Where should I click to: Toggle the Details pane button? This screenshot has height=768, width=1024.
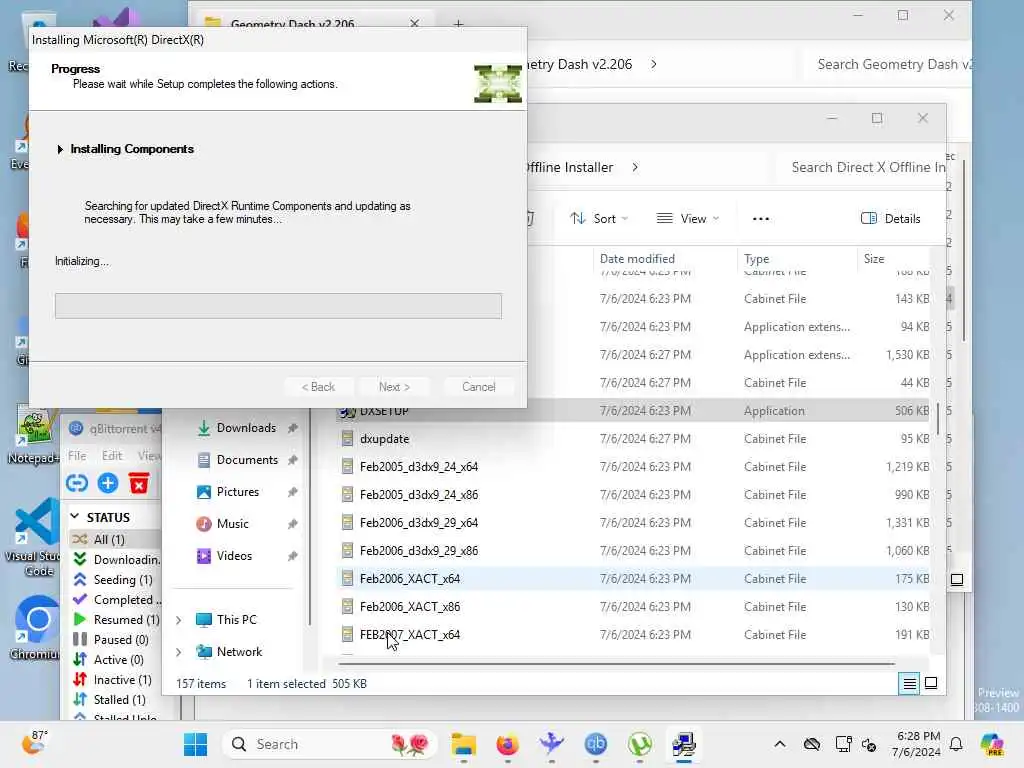pos(890,219)
